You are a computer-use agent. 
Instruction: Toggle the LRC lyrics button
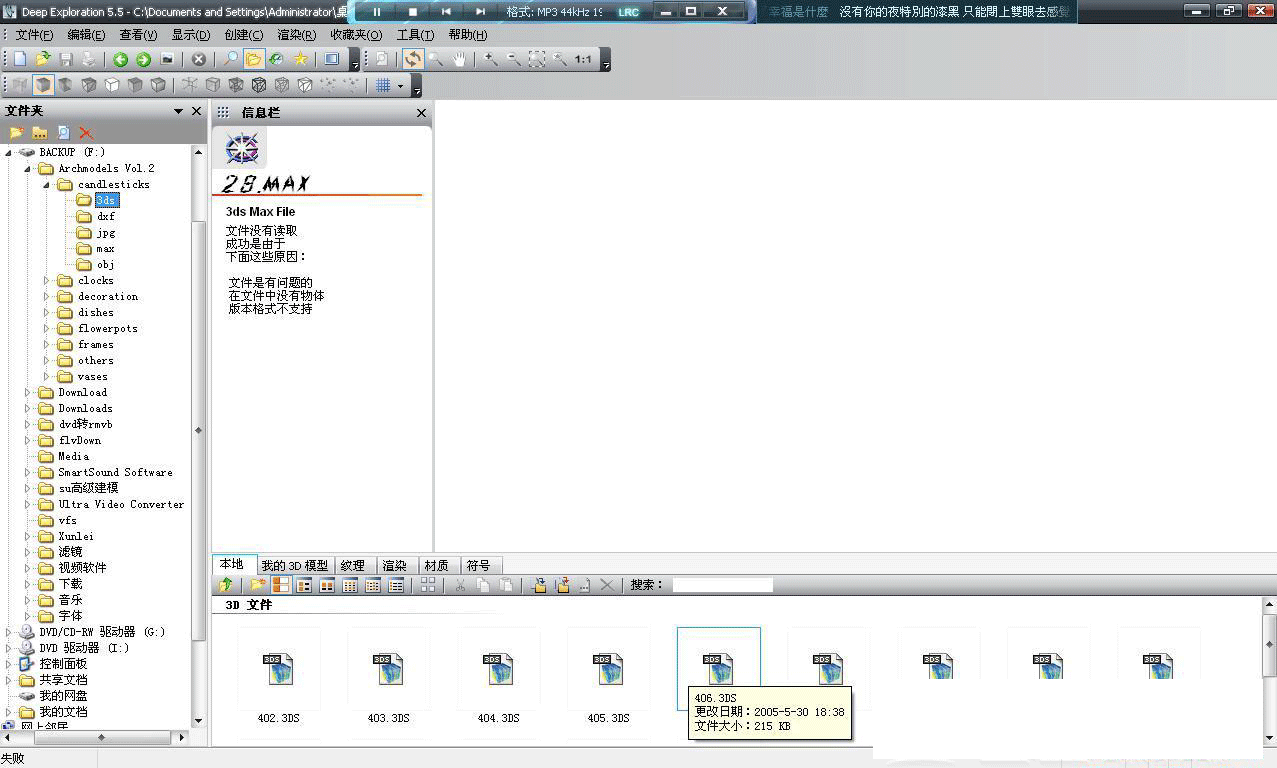pyautogui.click(x=628, y=12)
